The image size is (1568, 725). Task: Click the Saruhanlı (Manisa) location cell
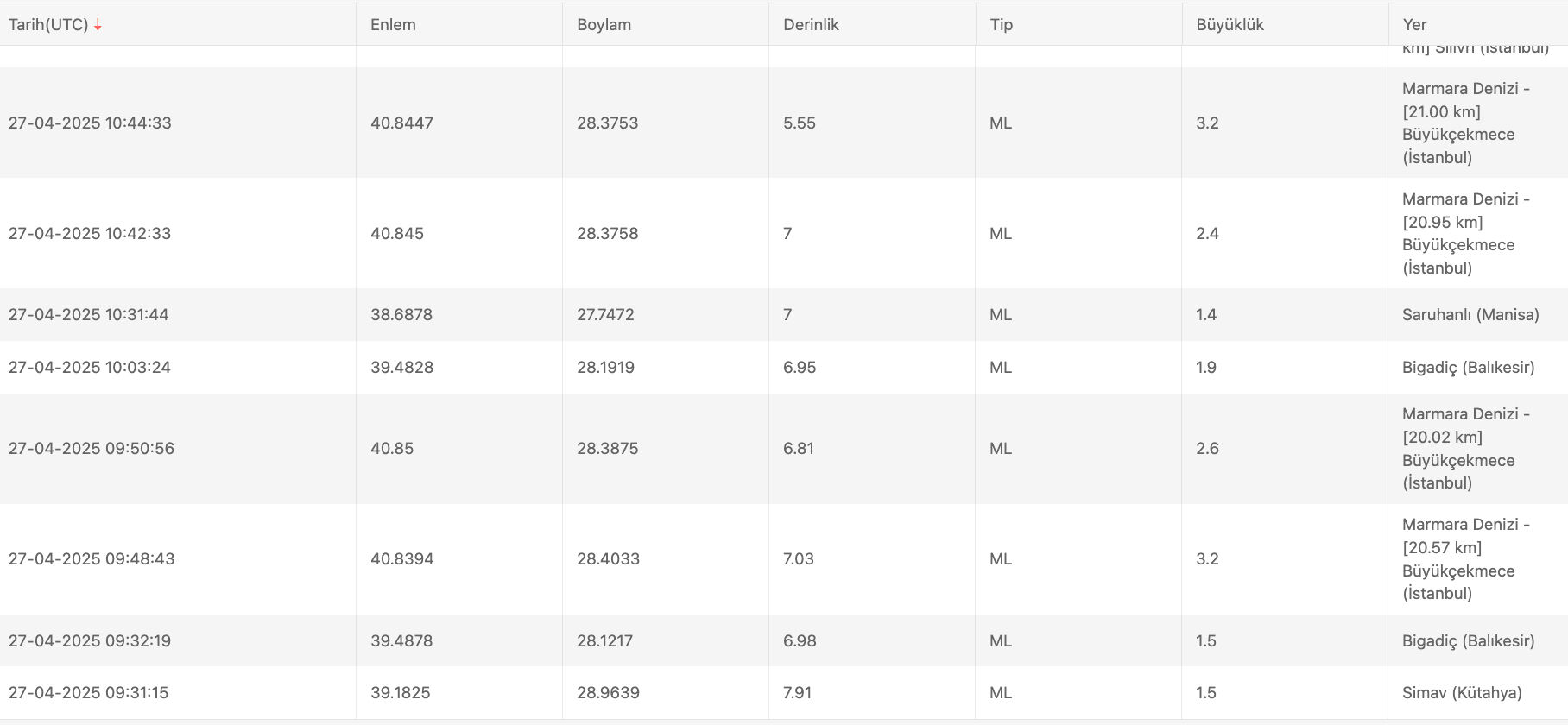click(1470, 315)
